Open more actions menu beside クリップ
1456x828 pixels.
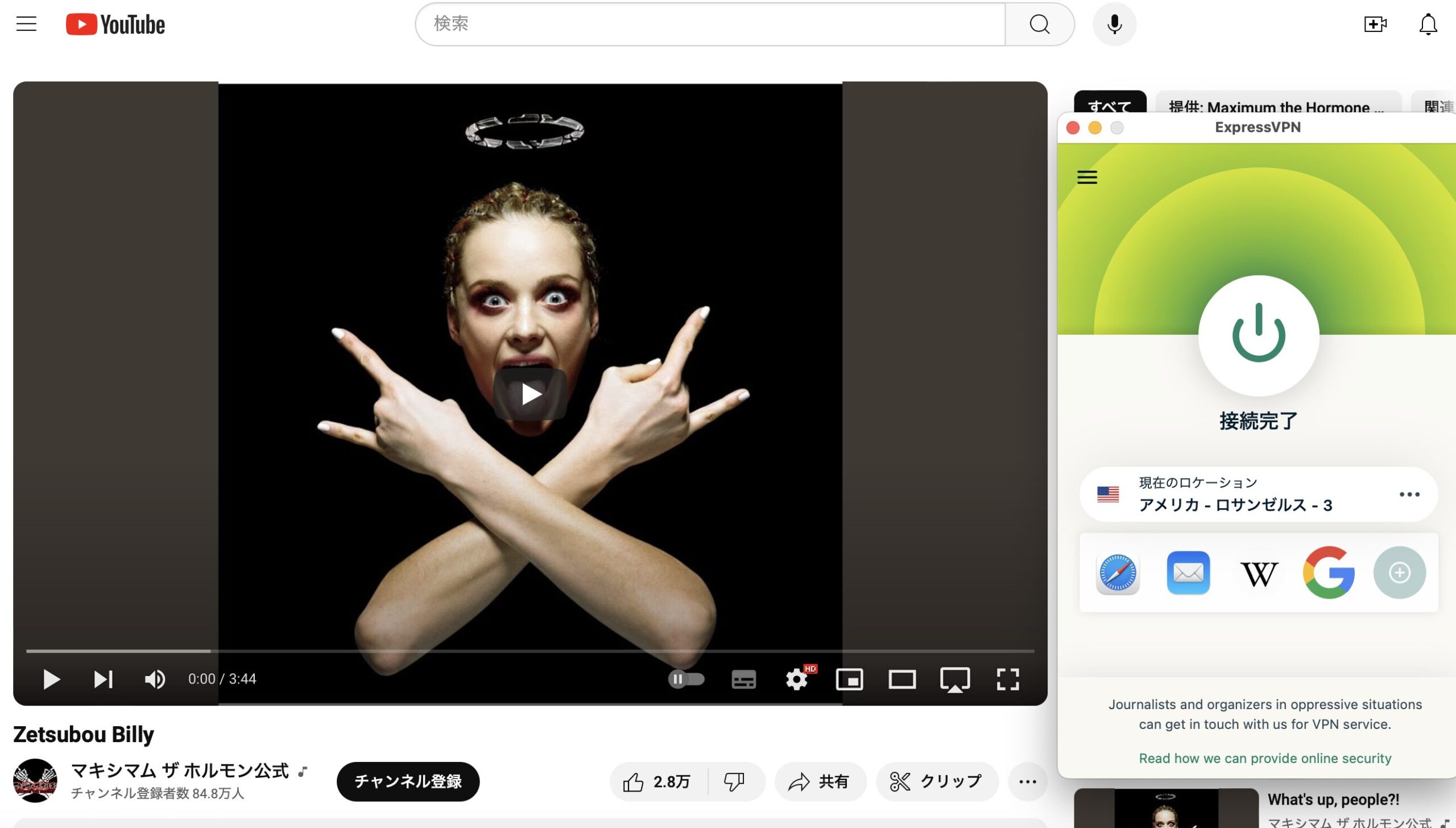tap(1027, 781)
